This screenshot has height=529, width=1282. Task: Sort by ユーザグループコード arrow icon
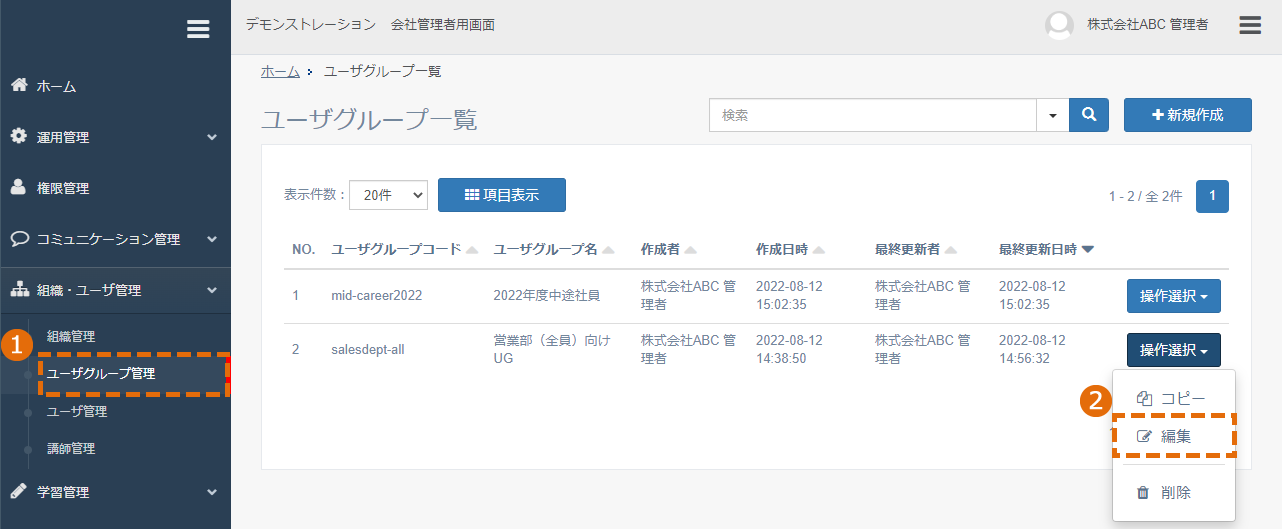click(472, 250)
